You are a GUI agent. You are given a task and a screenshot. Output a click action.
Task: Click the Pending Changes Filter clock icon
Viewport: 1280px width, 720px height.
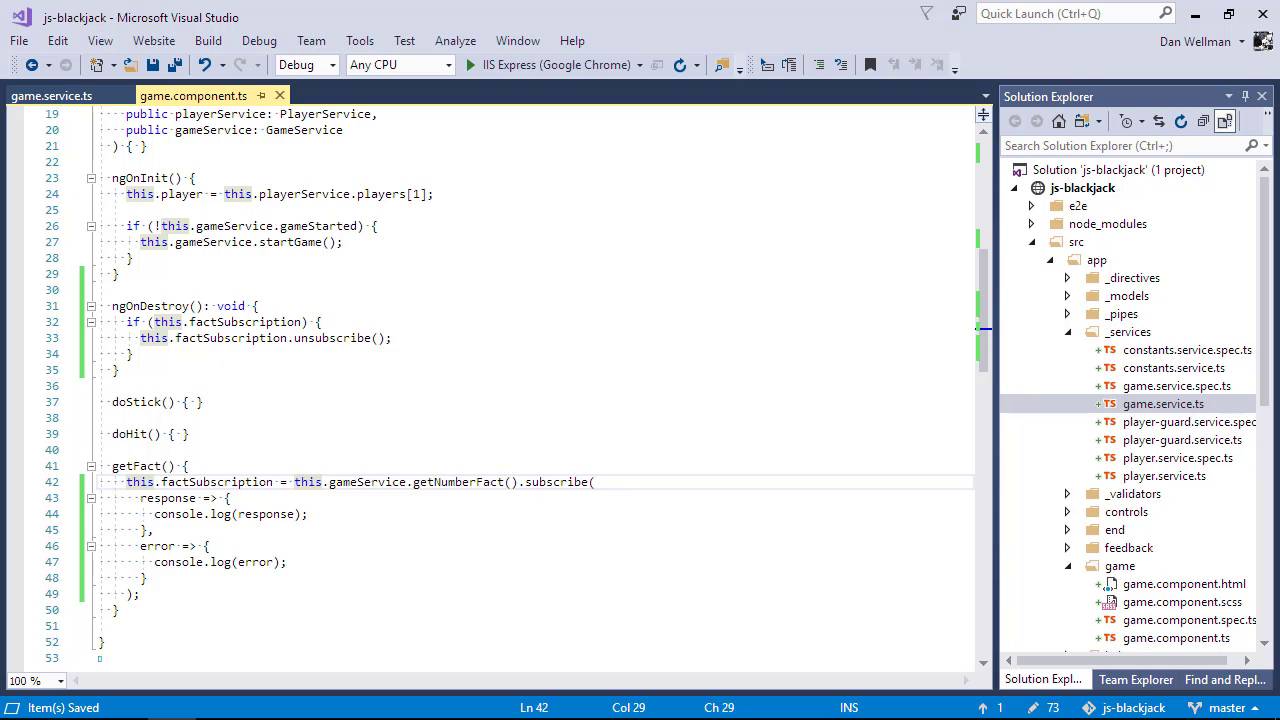click(1127, 121)
